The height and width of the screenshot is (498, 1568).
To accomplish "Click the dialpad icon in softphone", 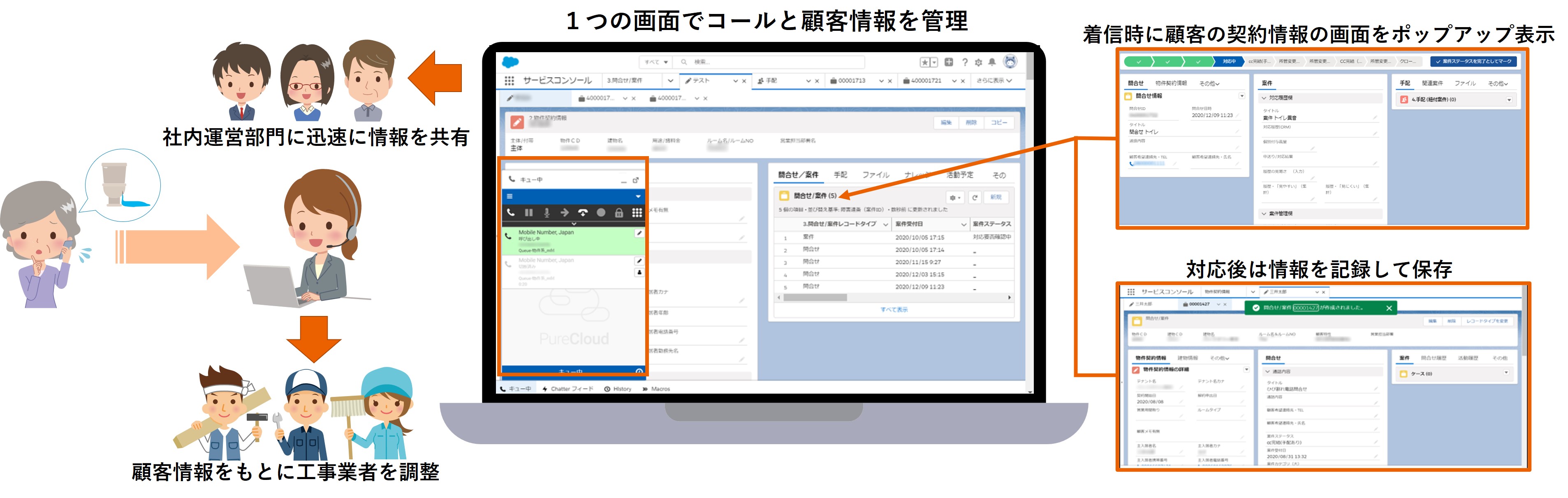I will click(637, 212).
